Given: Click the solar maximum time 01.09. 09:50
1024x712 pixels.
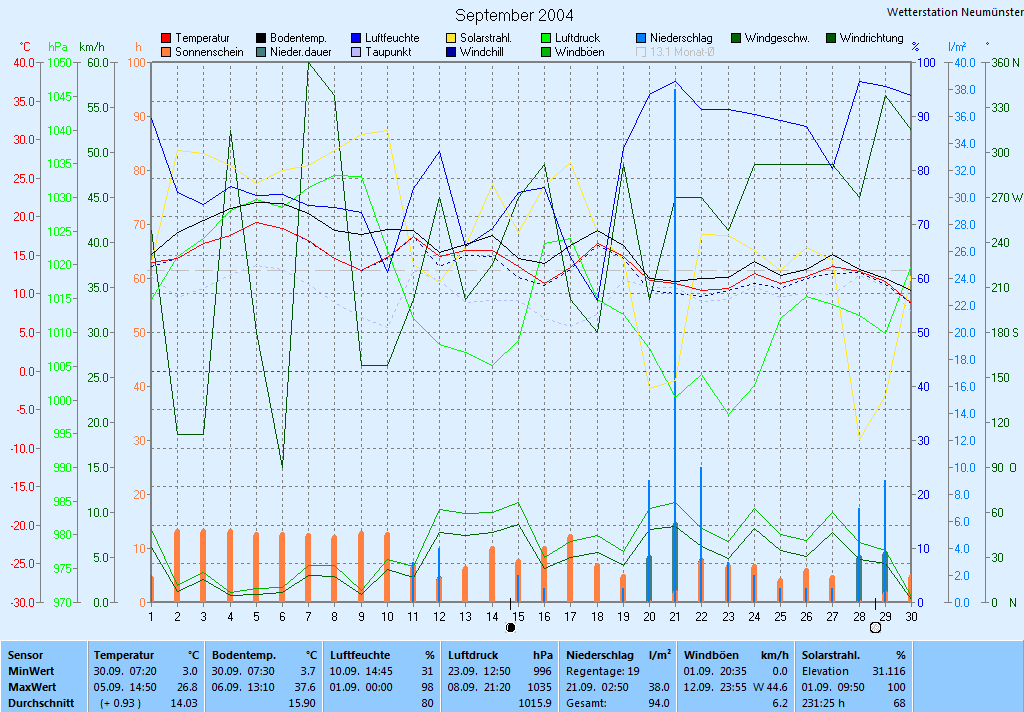Looking at the screenshot, I should point(833,687).
